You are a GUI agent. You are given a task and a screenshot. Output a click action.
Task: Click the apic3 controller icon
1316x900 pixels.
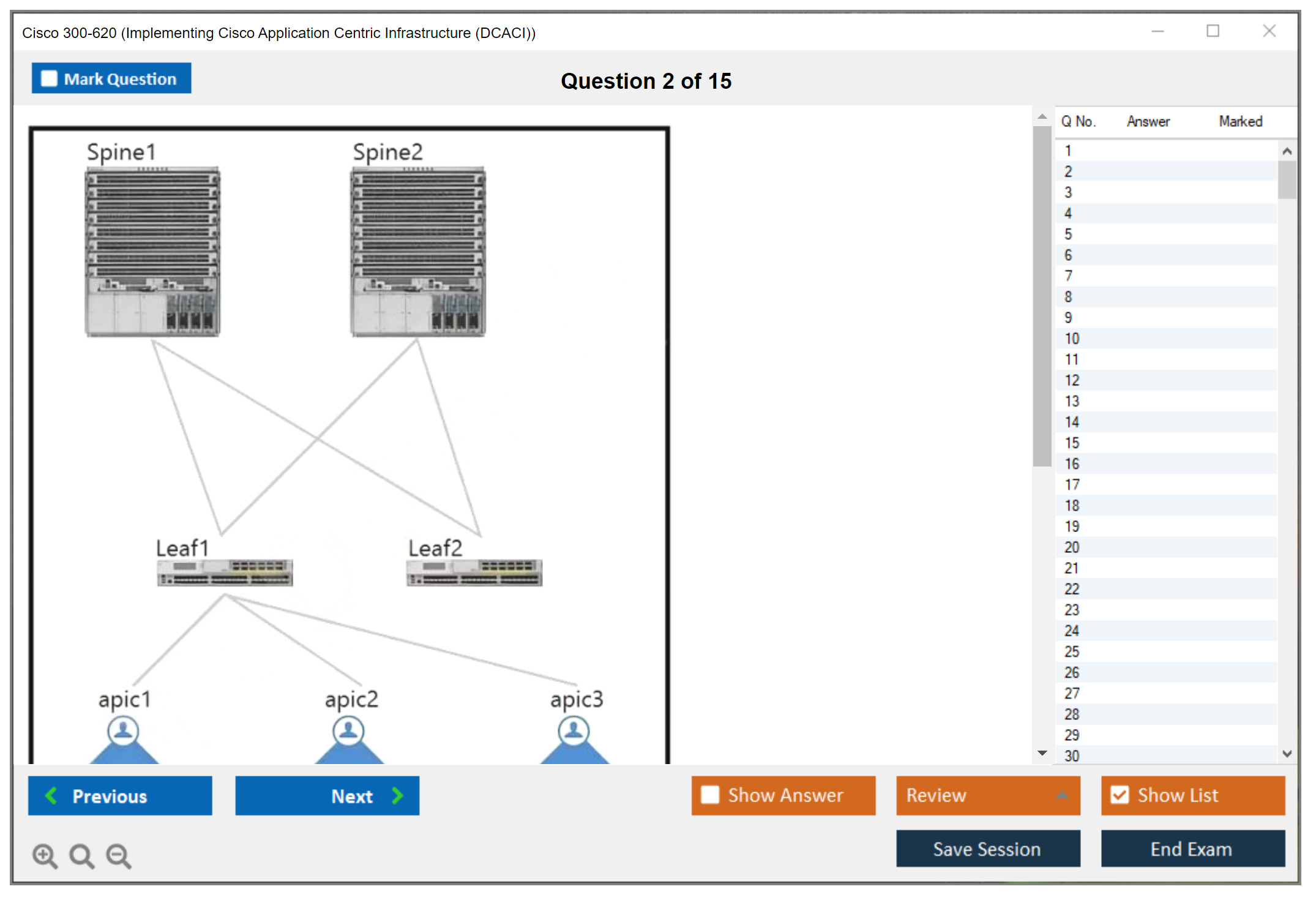pos(574,732)
